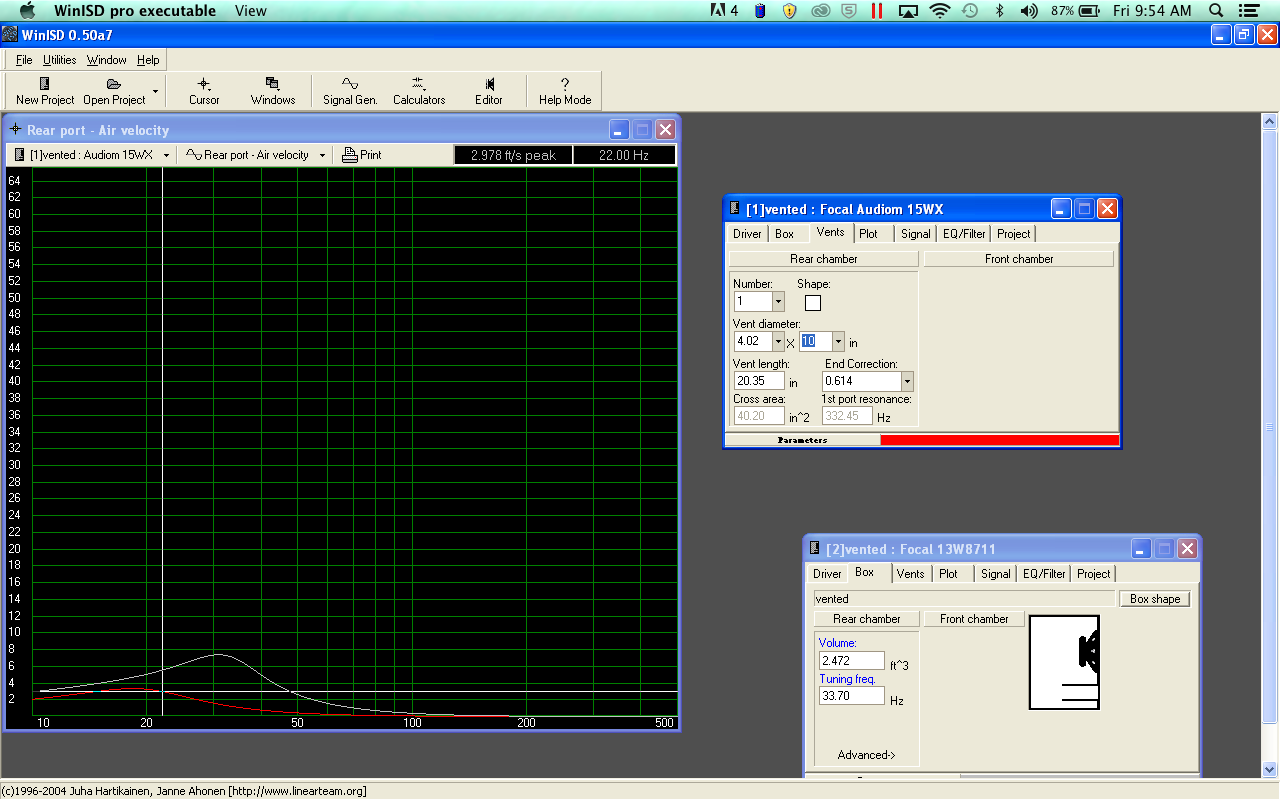Expand the Rear port - Air velocity plot type dropdown

[322, 155]
